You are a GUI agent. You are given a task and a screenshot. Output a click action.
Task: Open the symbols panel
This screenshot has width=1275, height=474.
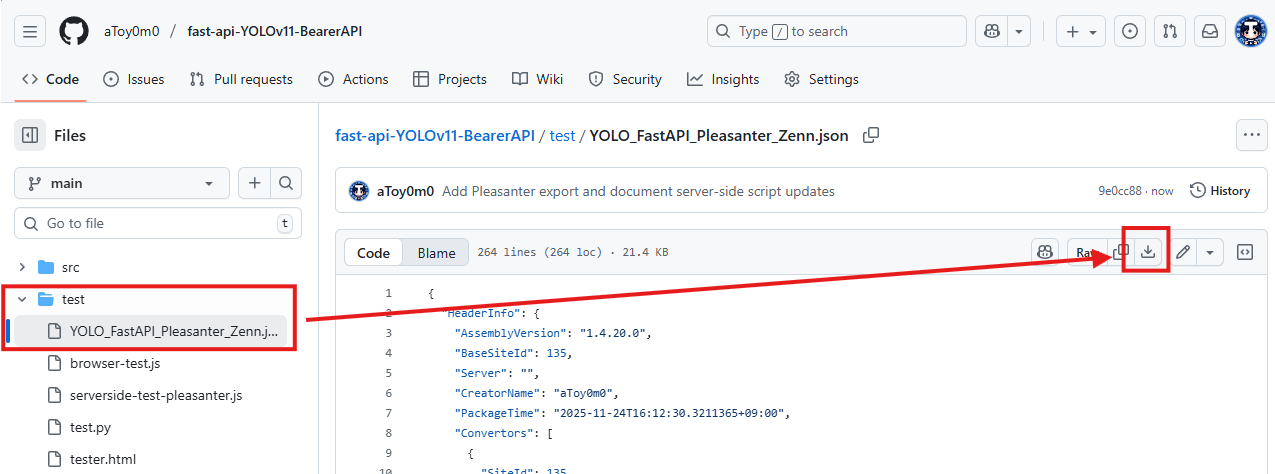[1245, 253]
